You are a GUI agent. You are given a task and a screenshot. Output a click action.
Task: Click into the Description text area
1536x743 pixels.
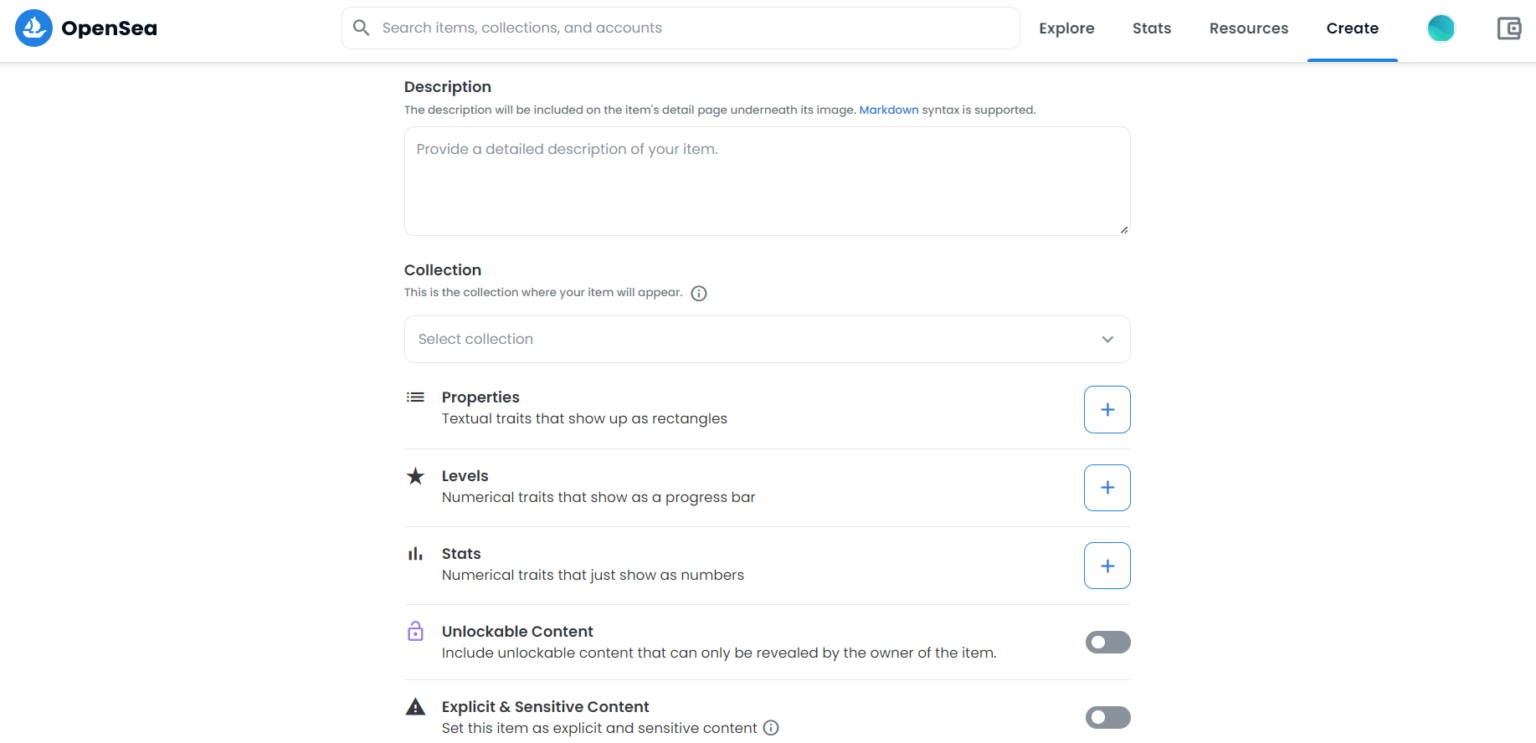[x=767, y=181]
